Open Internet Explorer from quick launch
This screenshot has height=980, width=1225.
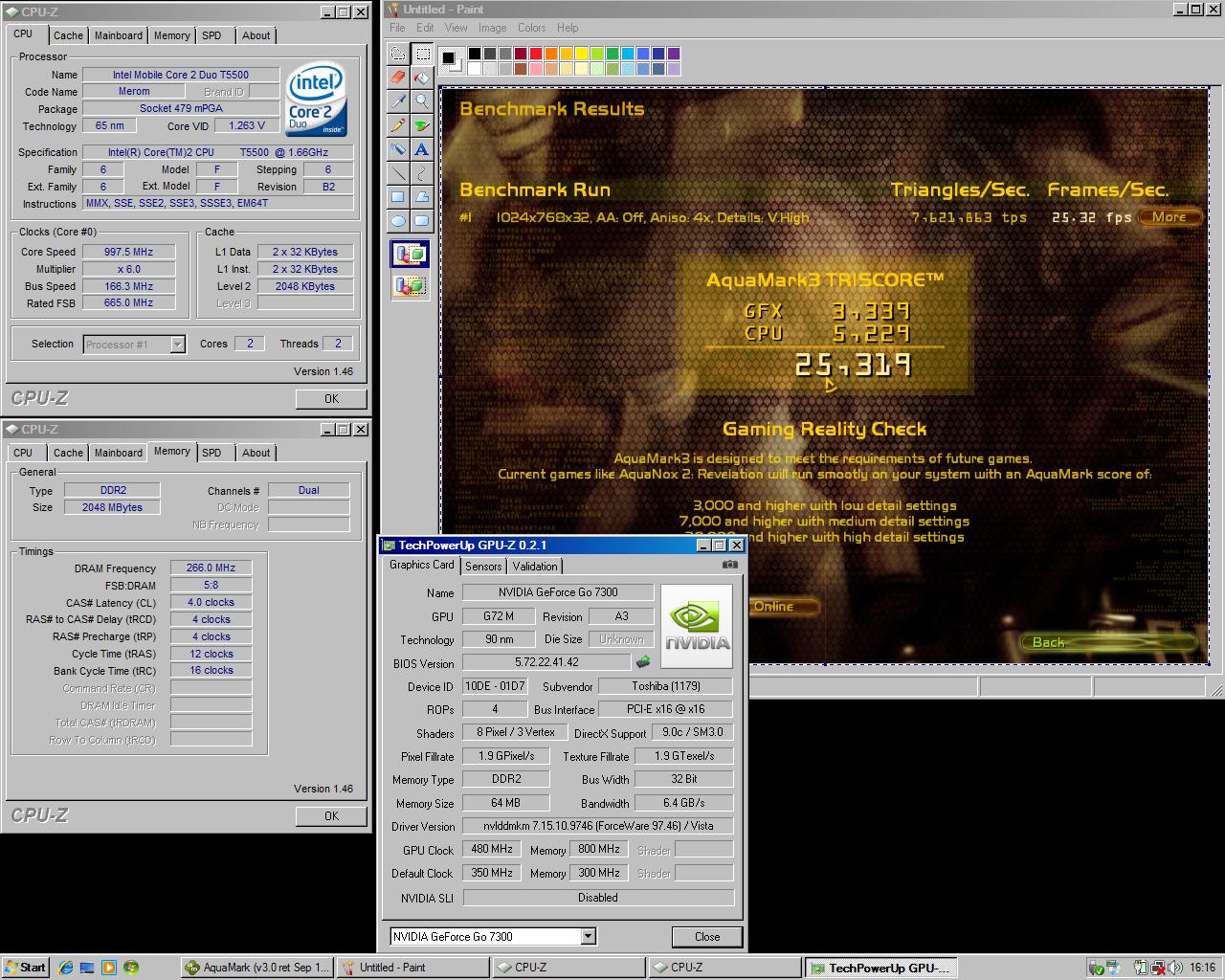click(x=66, y=968)
